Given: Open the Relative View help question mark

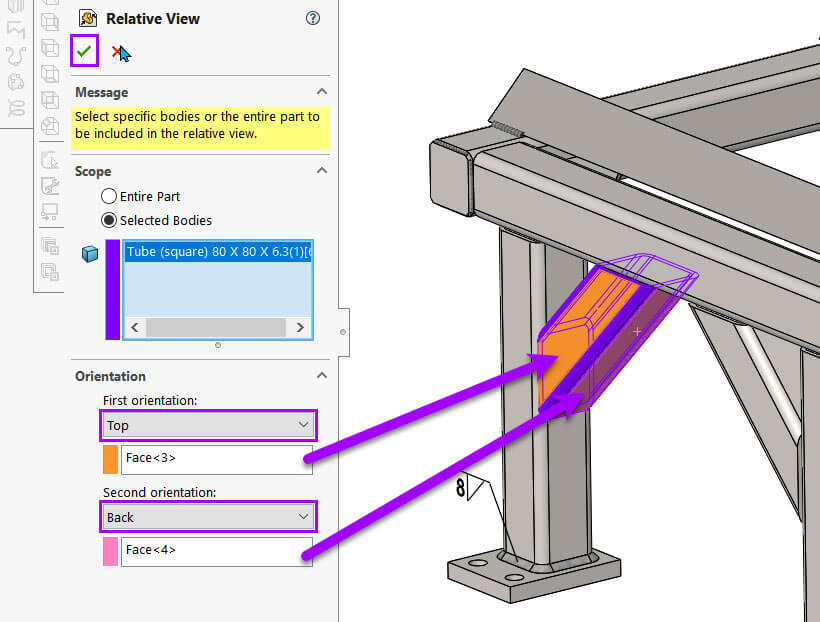Looking at the screenshot, I should click(312, 18).
